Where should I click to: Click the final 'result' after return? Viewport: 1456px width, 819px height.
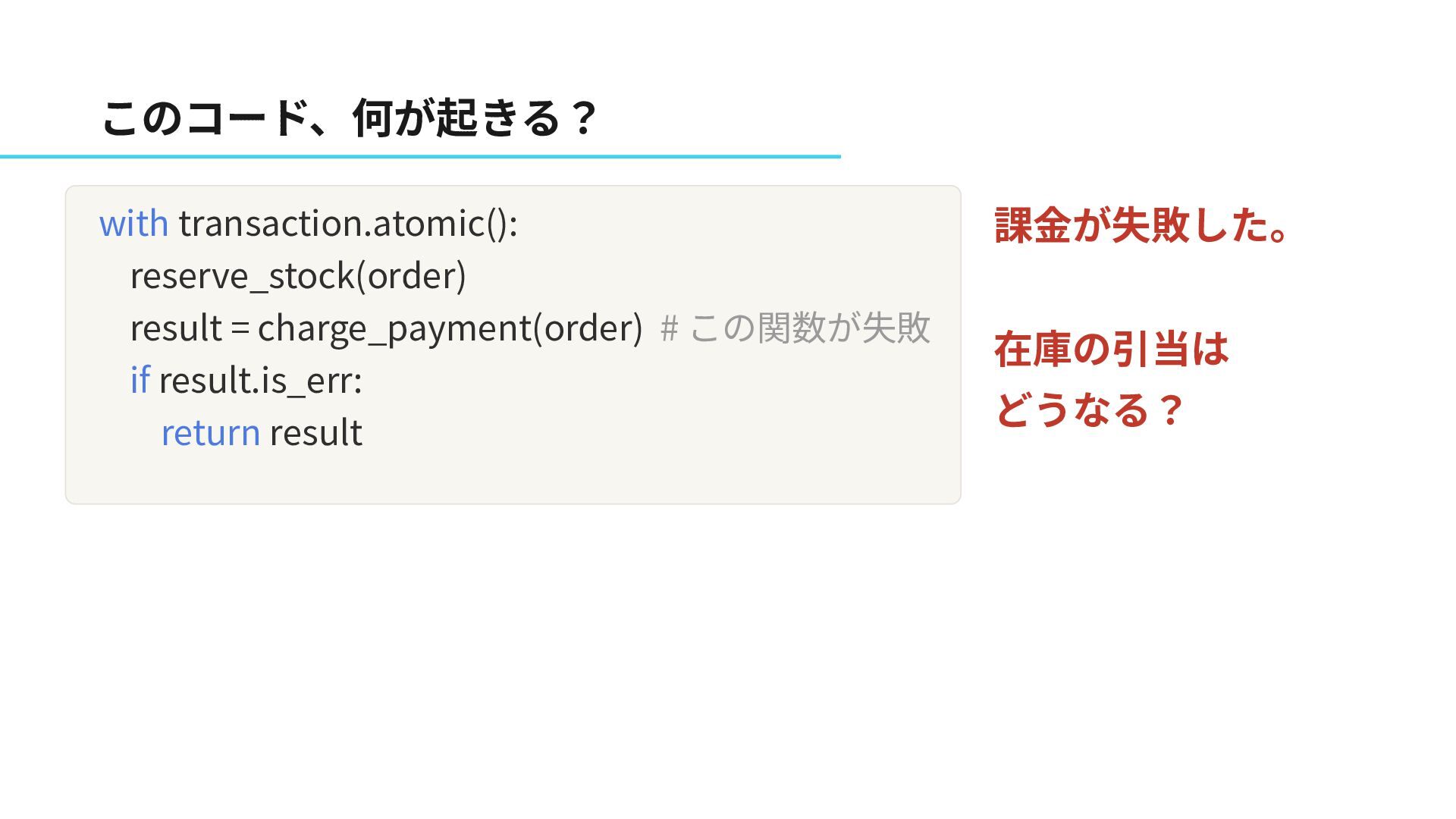coord(316,433)
